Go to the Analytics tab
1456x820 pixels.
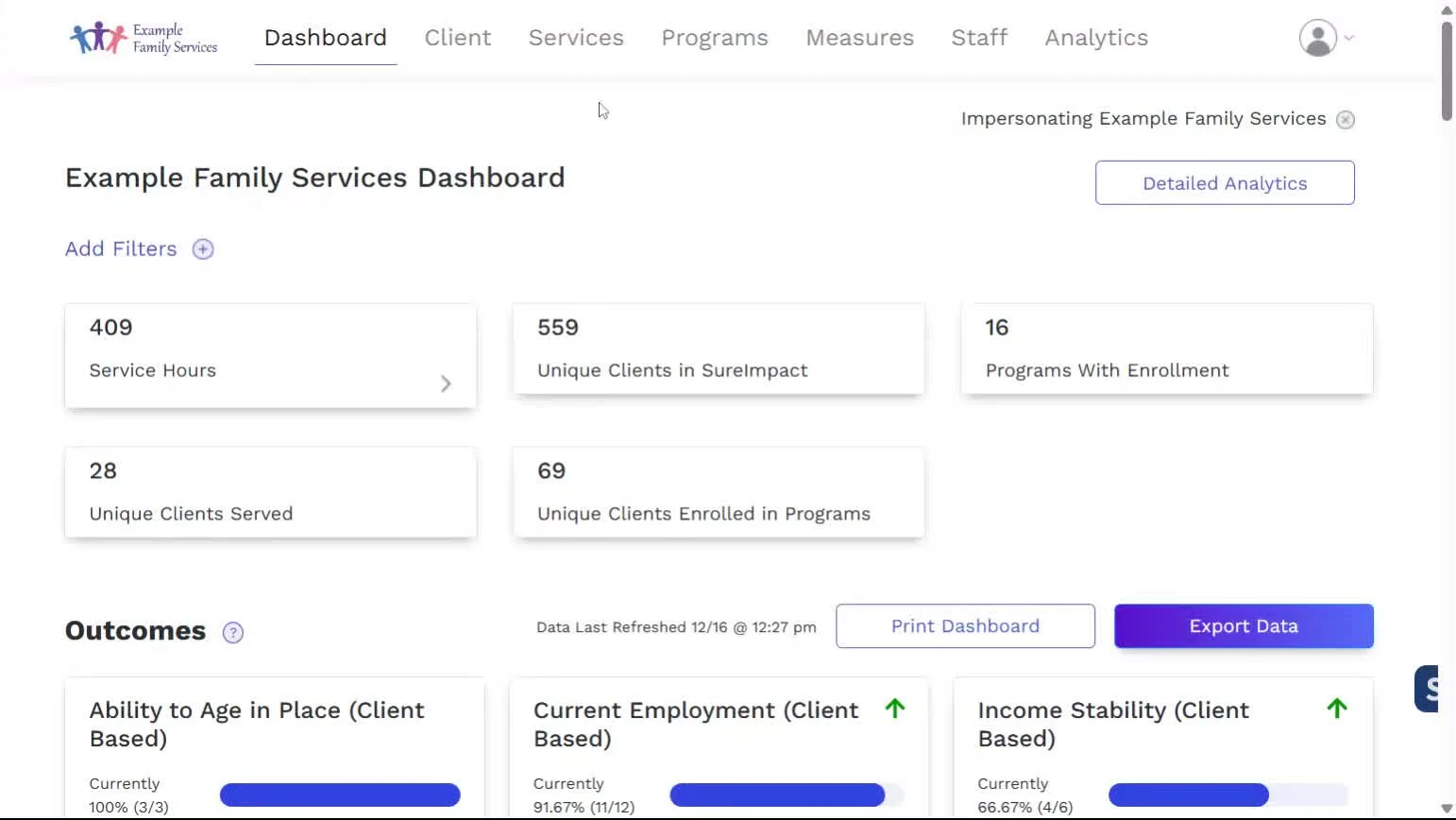point(1096,38)
